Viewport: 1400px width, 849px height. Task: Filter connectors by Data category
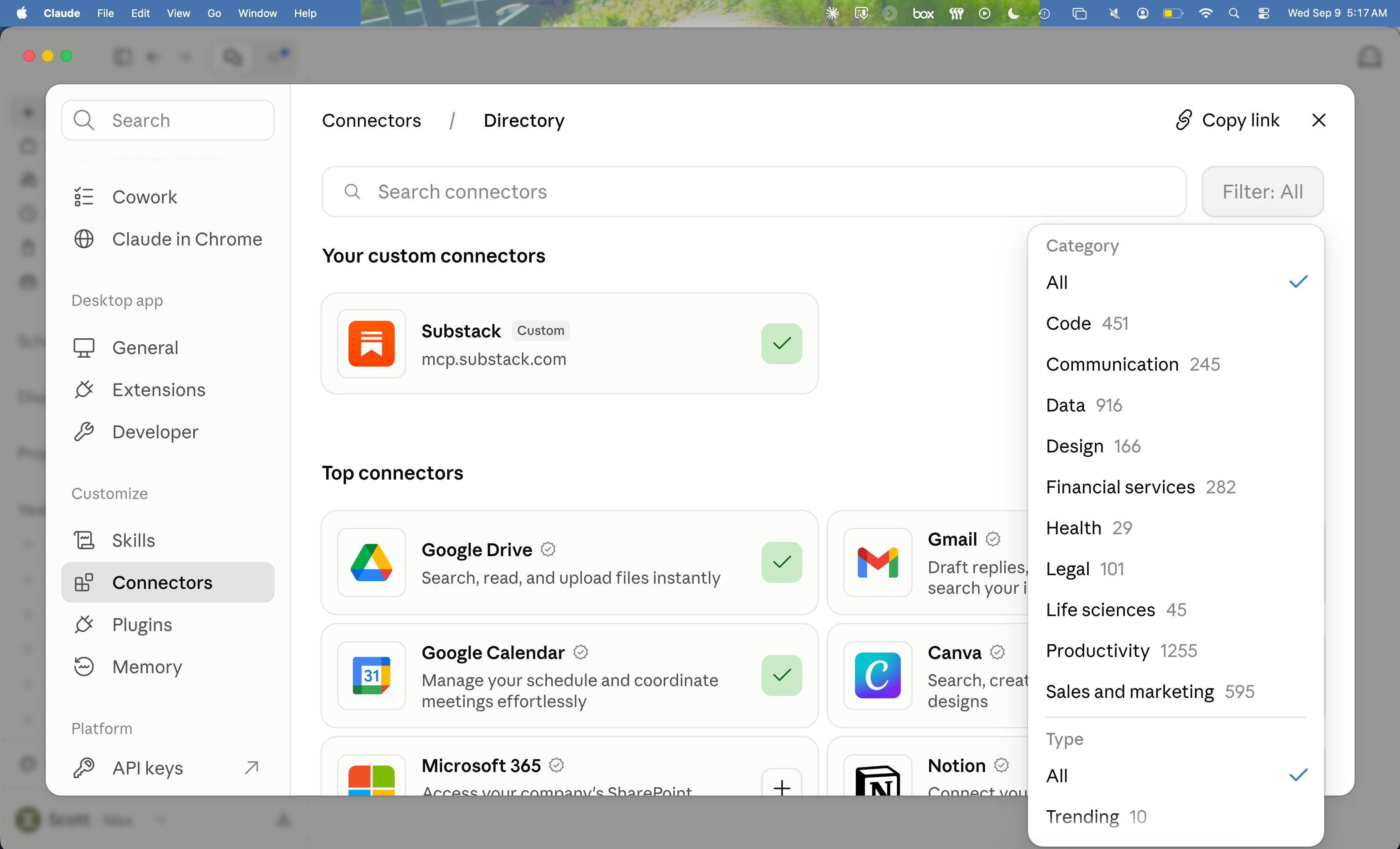[x=1176, y=405]
